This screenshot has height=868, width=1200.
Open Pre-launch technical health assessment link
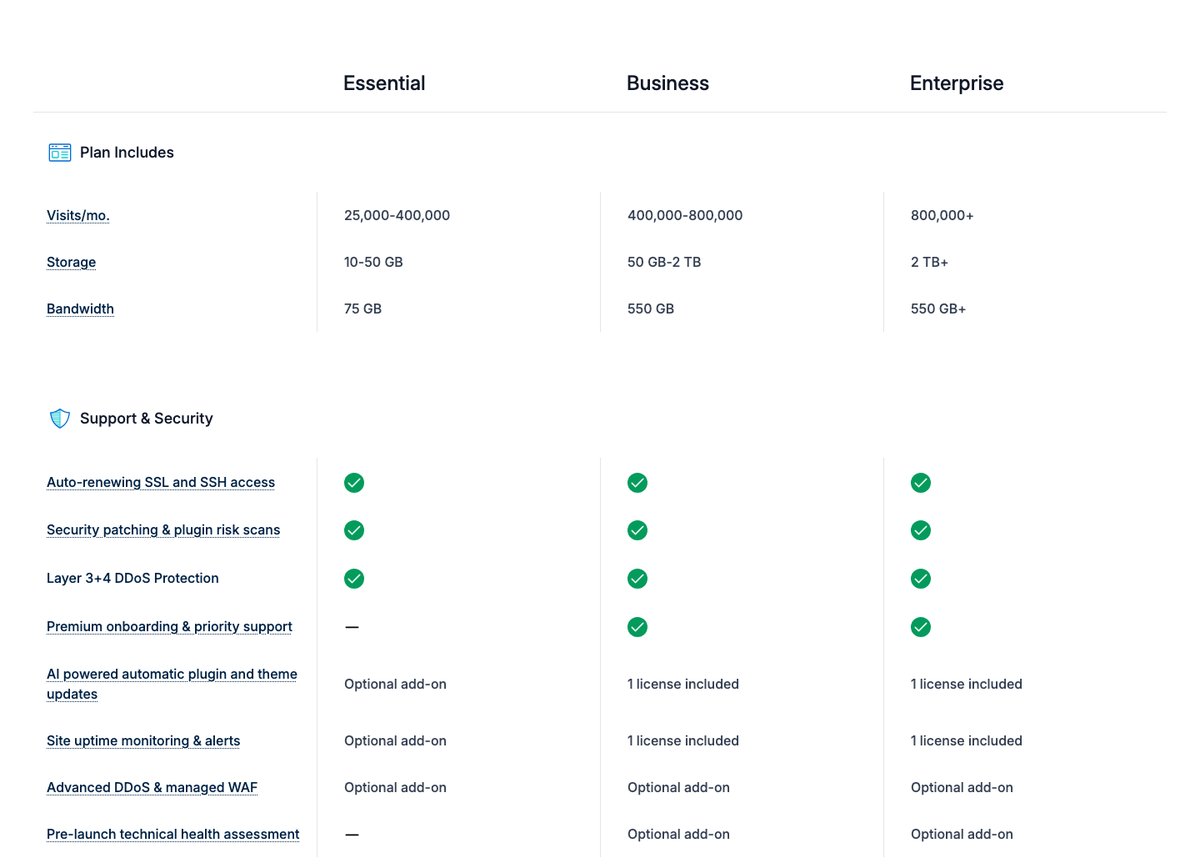pos(173,834)
